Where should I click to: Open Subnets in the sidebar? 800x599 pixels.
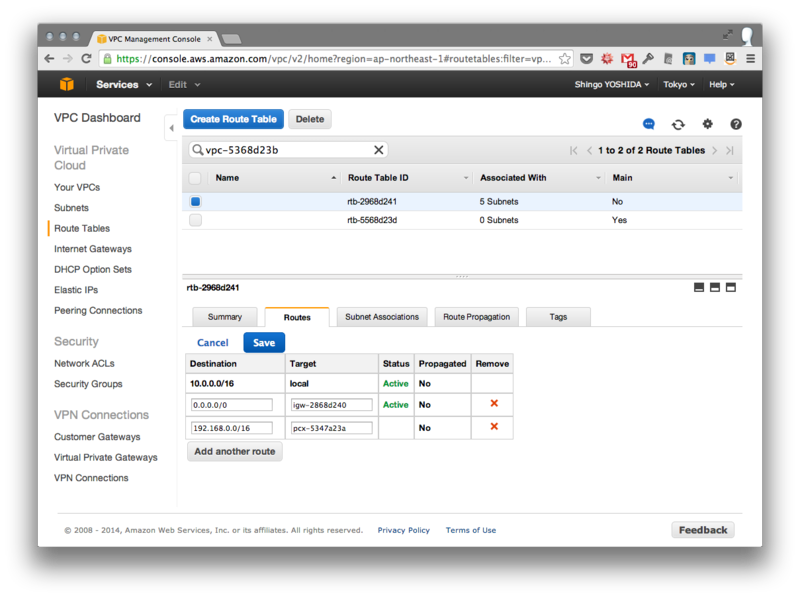(x=71, y=208)
